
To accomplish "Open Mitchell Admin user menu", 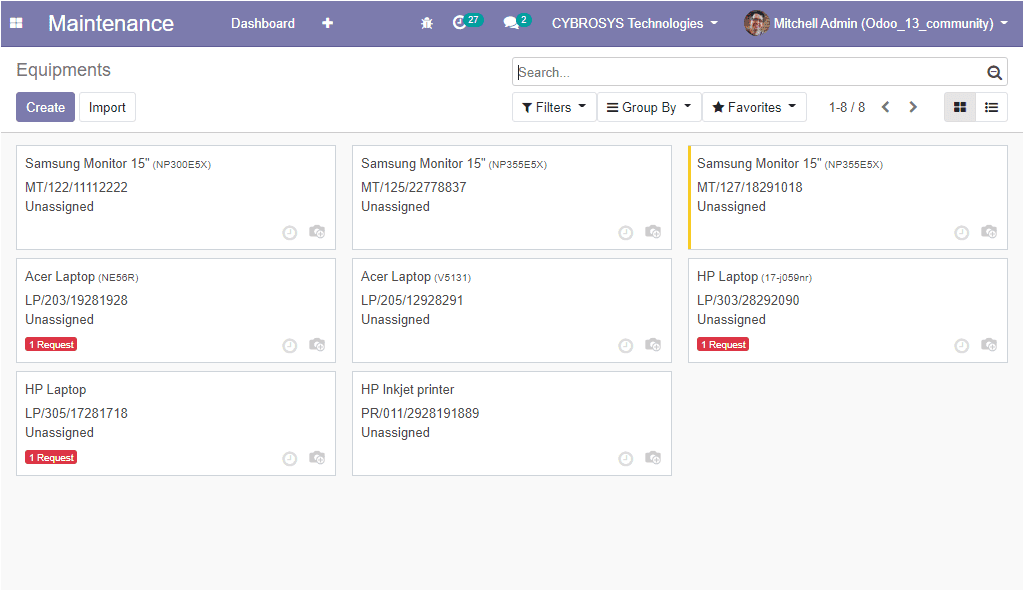I will click(x=876, y=24).
